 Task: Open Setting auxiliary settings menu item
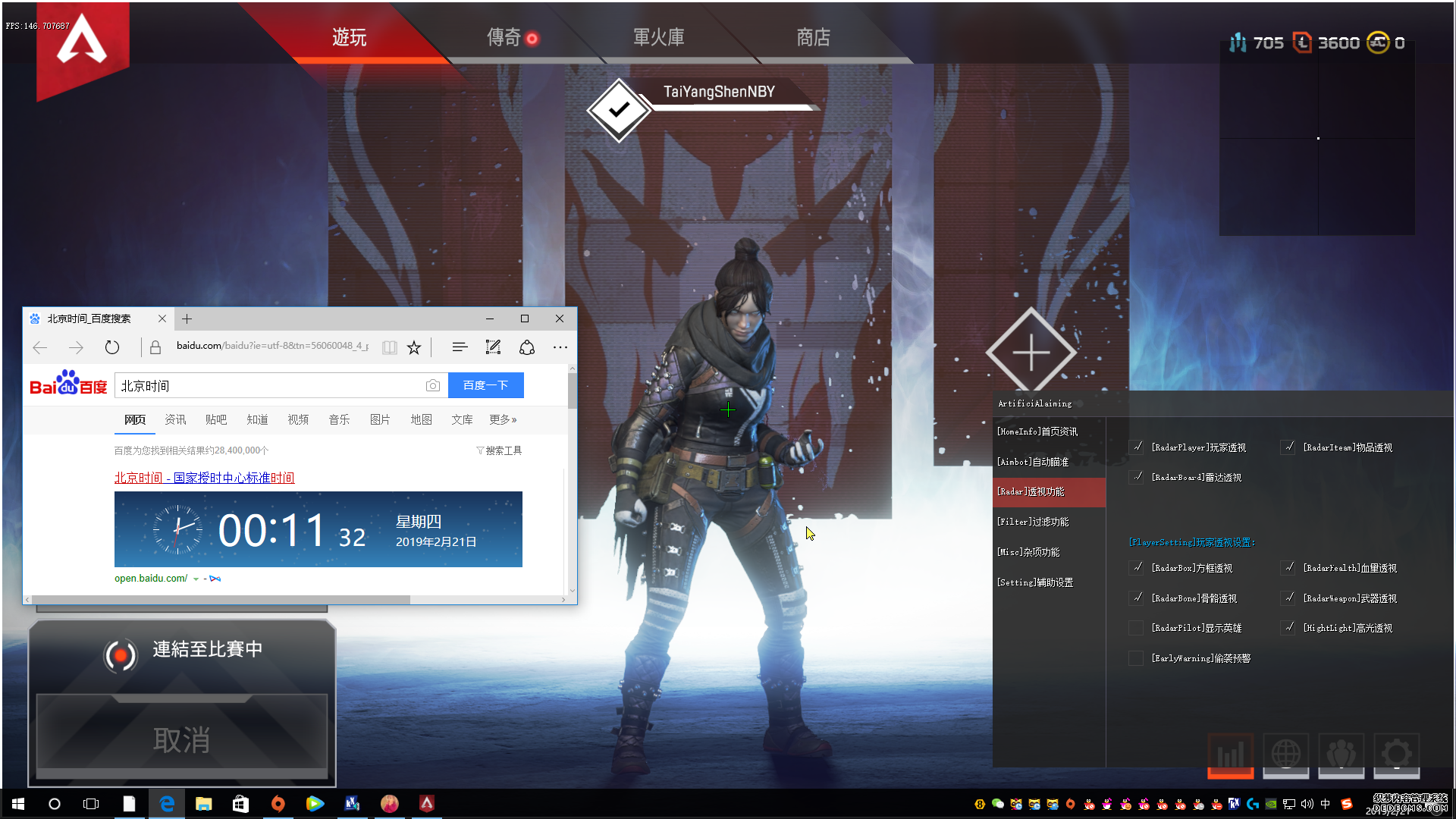click(x=1050, y=583)
